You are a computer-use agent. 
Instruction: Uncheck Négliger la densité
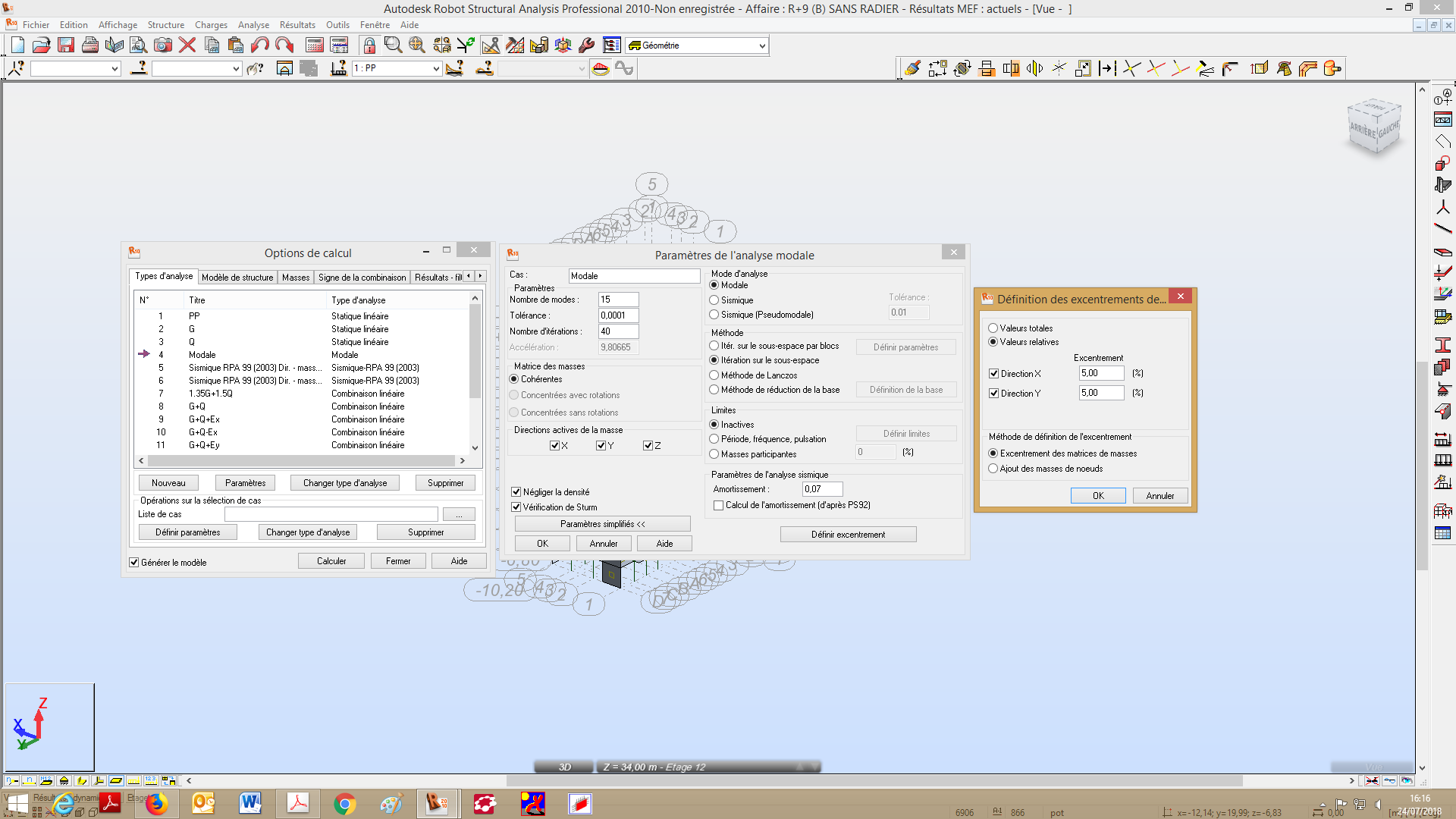(516, 492)
